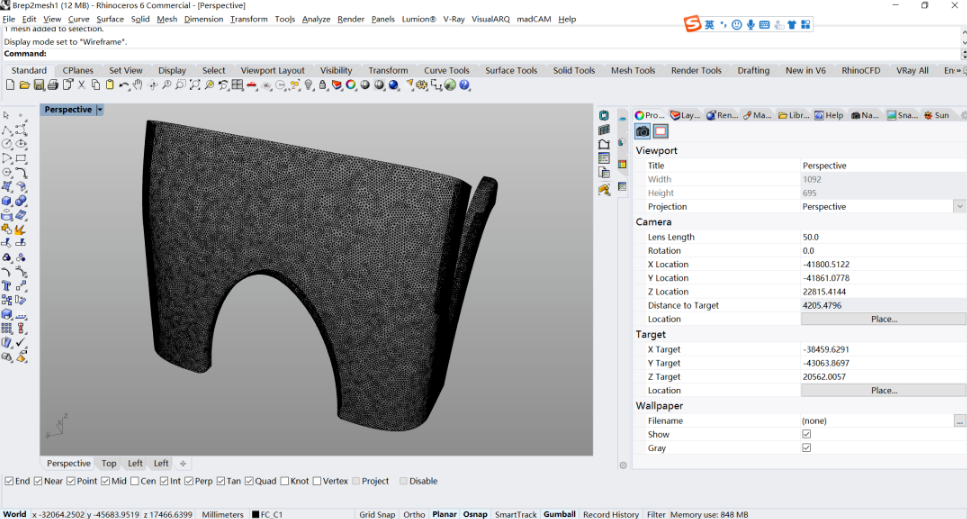
Task: Click the New file icon
Action: [10, 85]
